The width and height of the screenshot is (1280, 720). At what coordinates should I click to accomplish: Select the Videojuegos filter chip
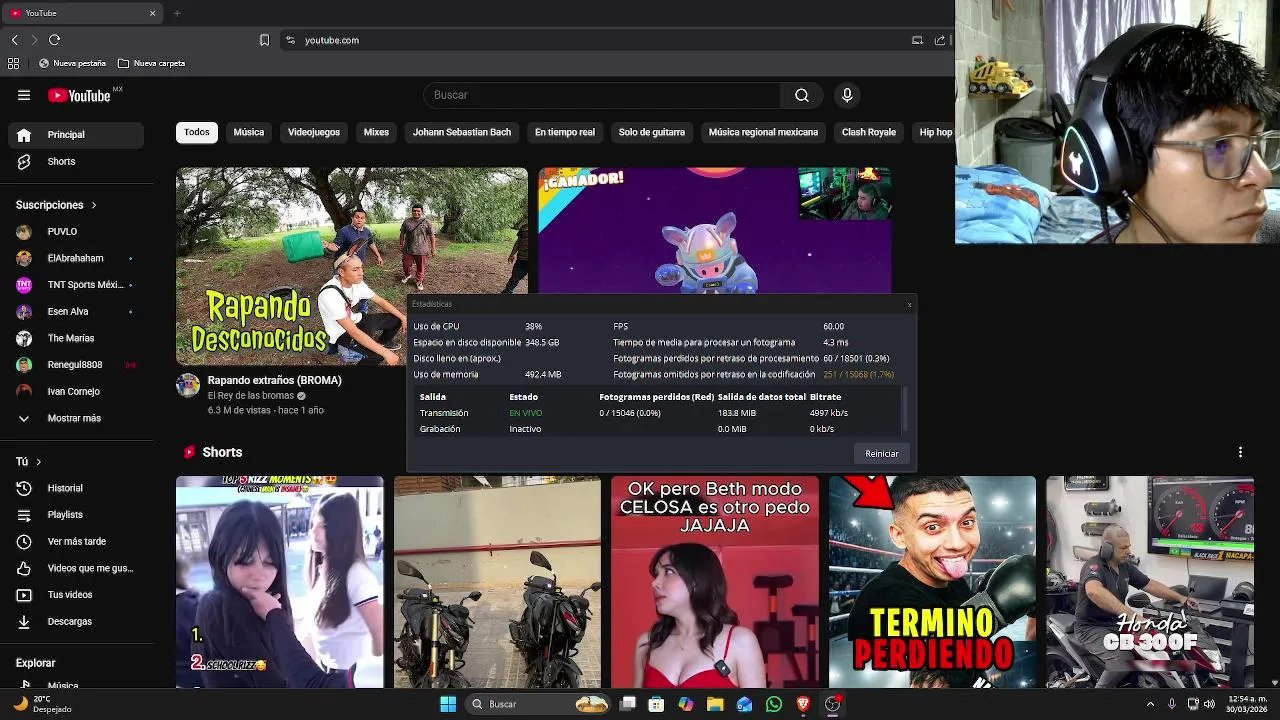[x=314, y=132]
